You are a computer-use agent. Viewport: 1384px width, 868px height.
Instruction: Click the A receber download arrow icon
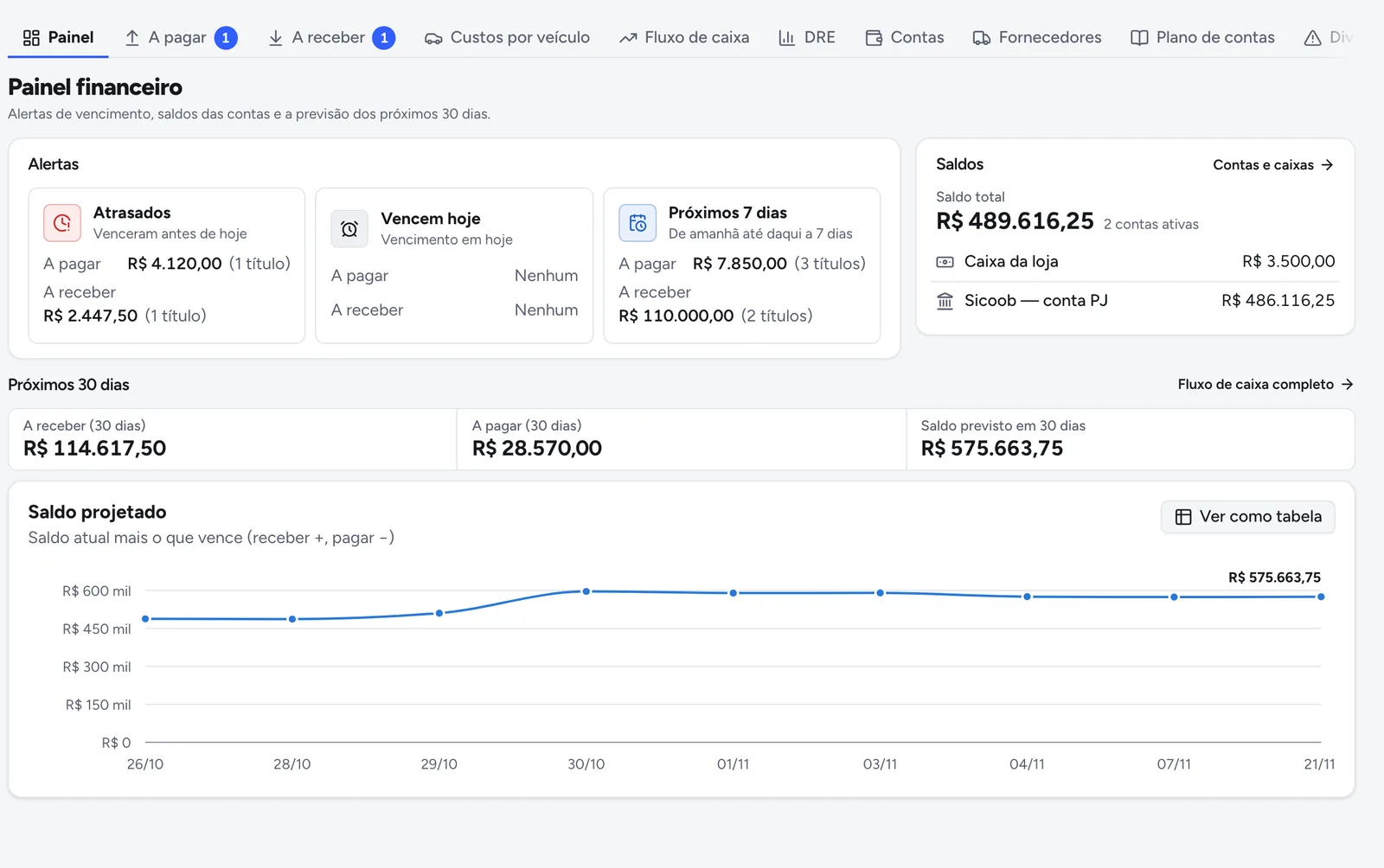click(276, 37)
